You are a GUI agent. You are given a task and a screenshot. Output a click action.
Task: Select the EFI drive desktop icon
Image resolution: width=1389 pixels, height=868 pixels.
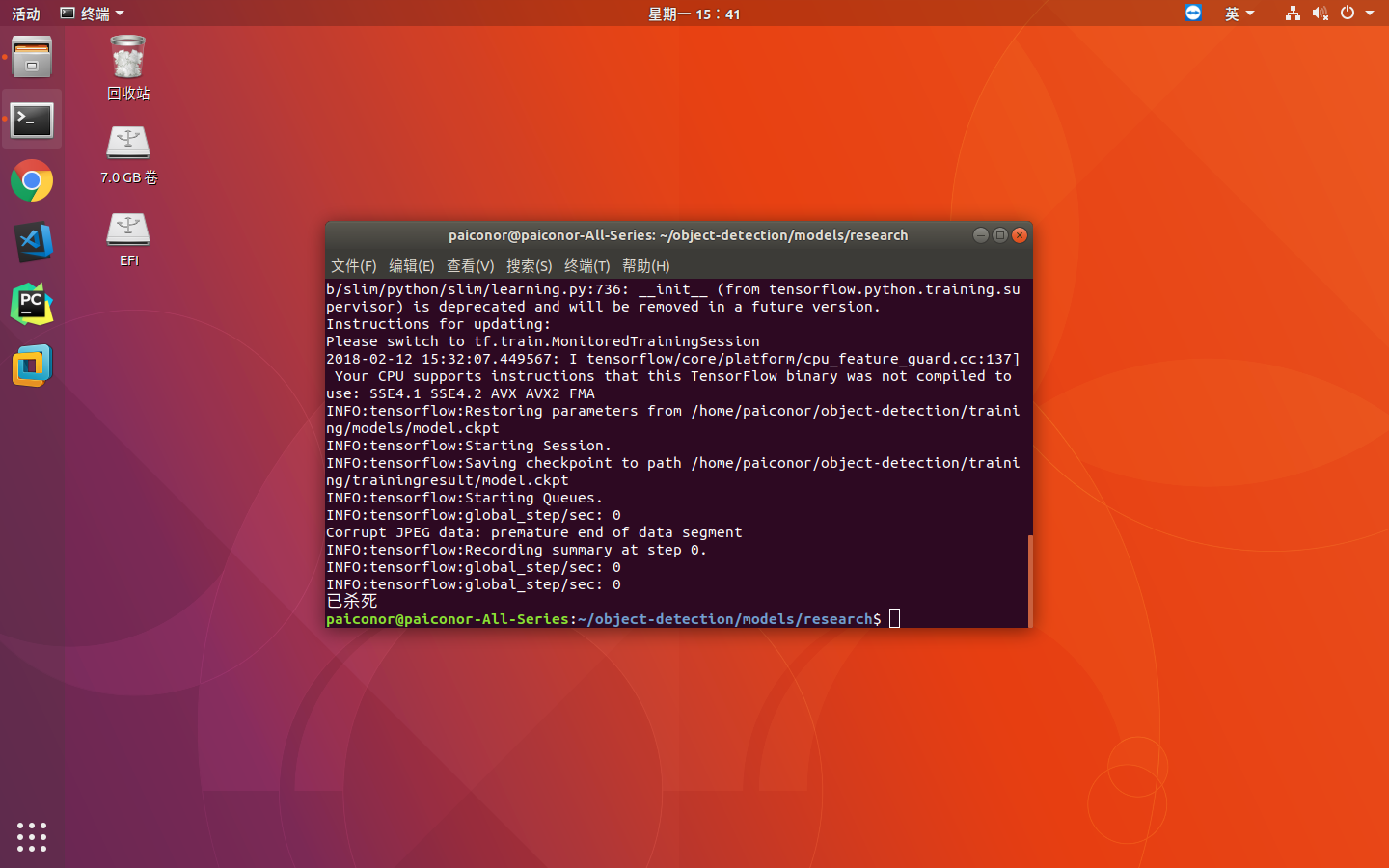128,239
